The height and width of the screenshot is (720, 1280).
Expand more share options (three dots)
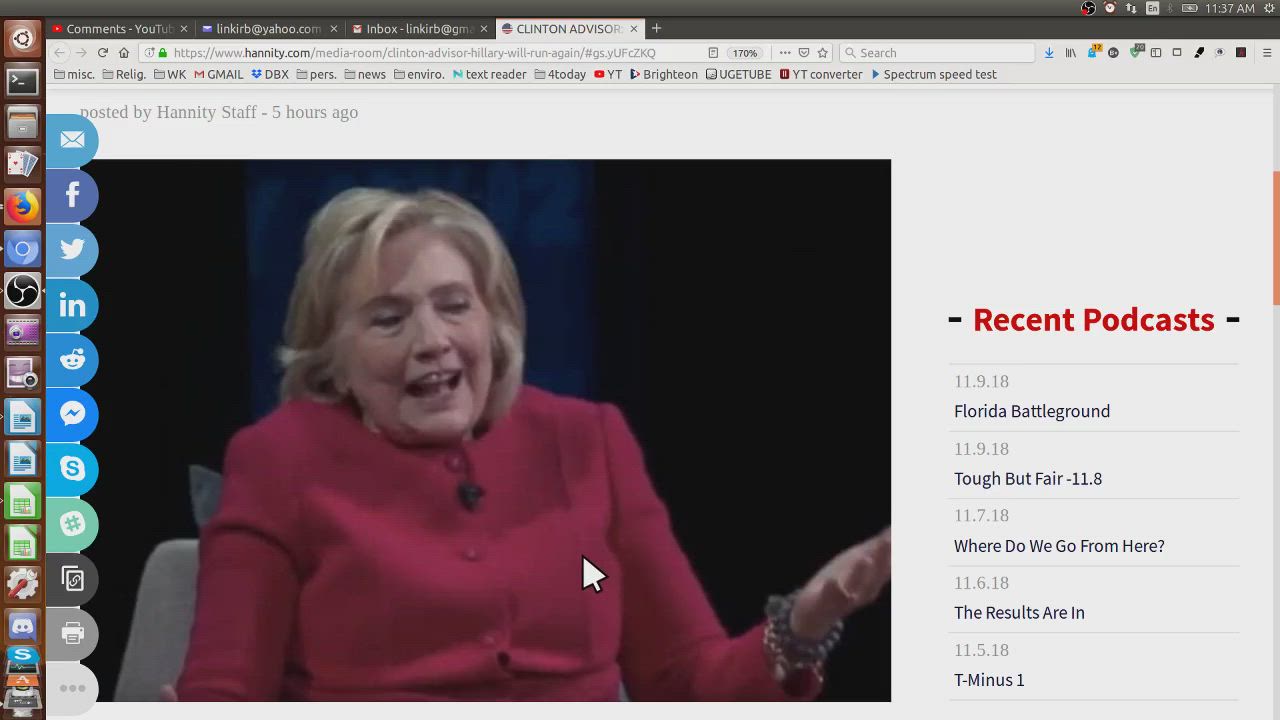click(x=72, y=688)
